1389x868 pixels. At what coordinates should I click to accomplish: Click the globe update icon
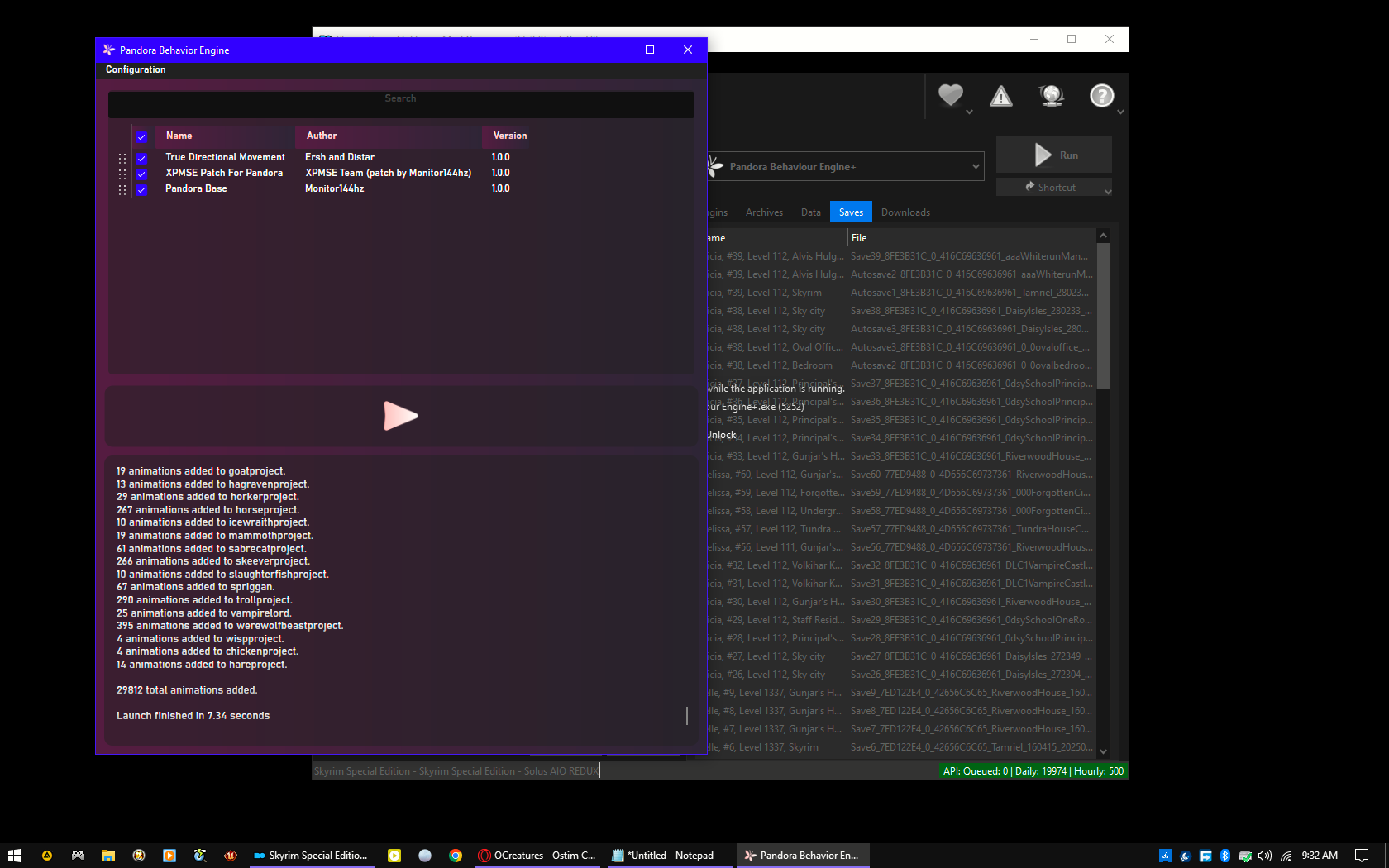[x=1052, y=96]
